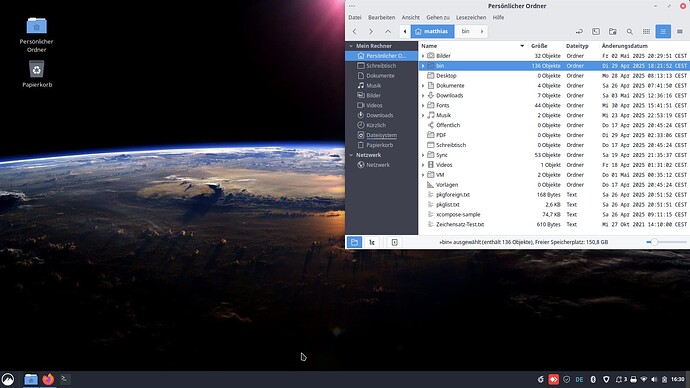Expand the Dokumente folder row
Viewport: 690px width, 388px height.
[423, 86]
